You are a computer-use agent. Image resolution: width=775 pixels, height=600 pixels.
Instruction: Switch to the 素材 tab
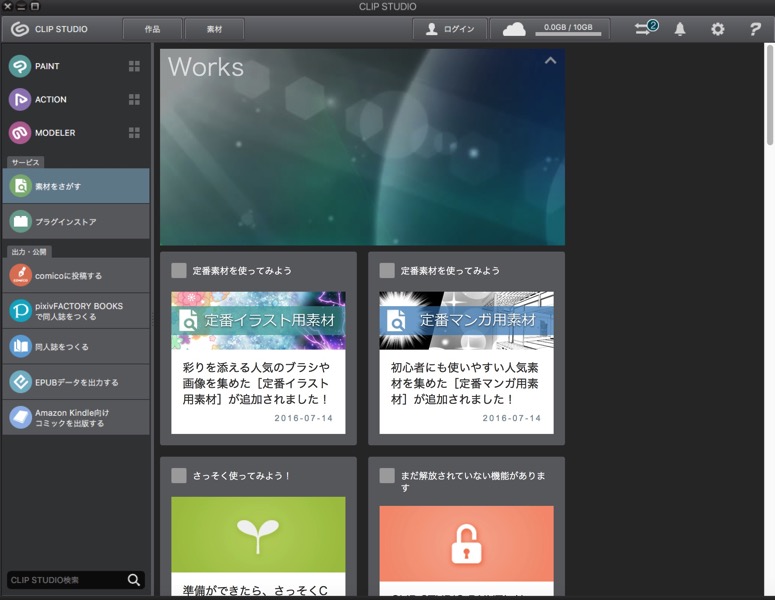(214, 29)
